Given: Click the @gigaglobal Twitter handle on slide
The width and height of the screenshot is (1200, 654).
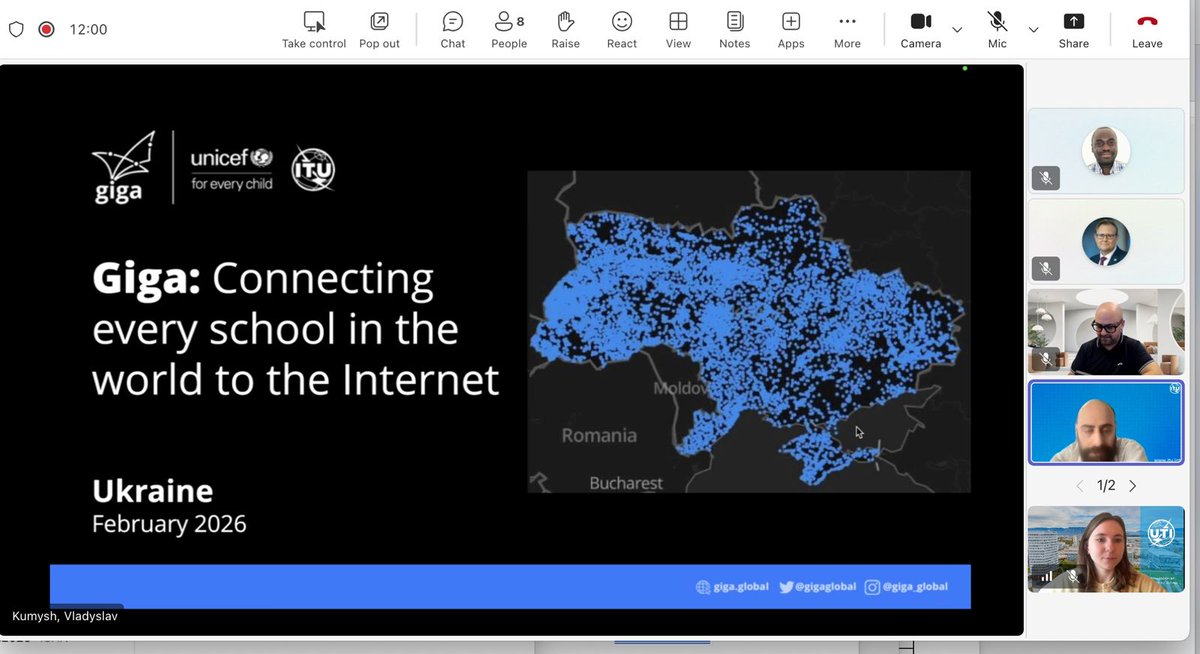Looking at the screenshot, I should coord(818,587).
